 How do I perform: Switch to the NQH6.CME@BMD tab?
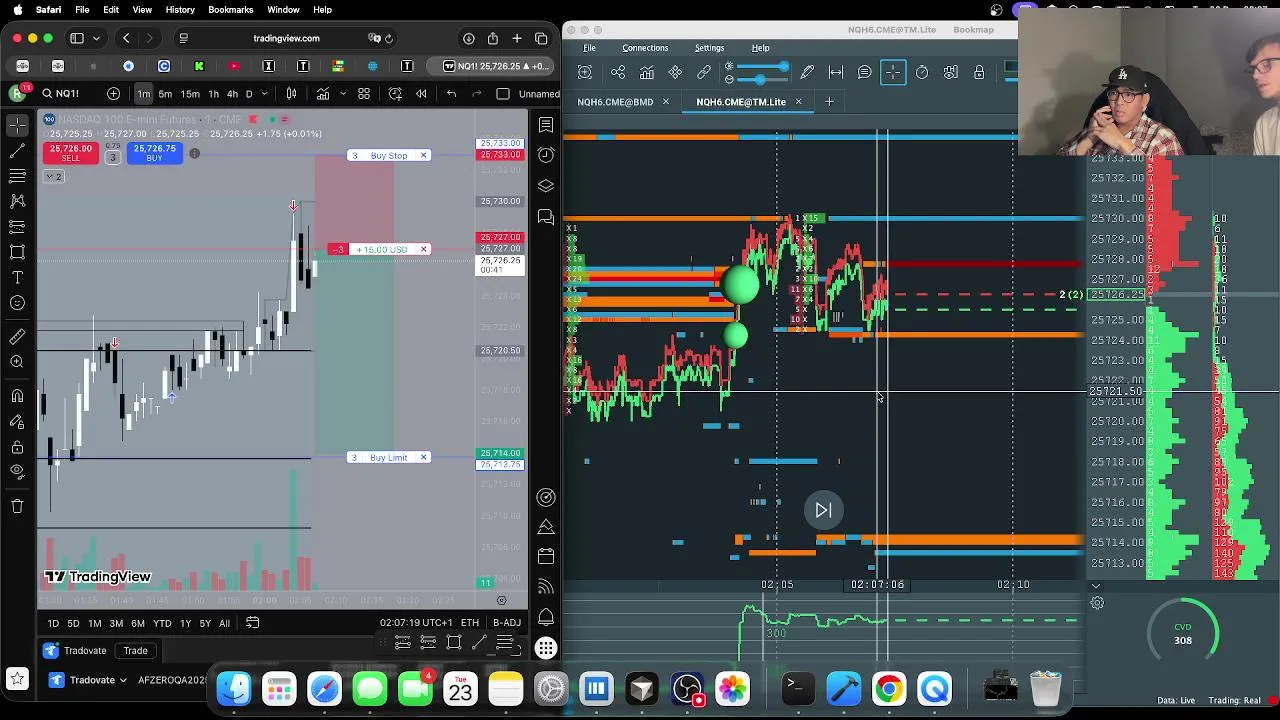(615, 102)
